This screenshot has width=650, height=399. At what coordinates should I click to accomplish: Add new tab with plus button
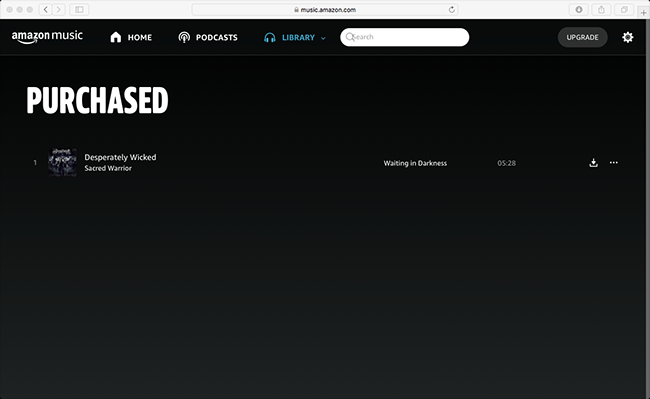[643, 12]
